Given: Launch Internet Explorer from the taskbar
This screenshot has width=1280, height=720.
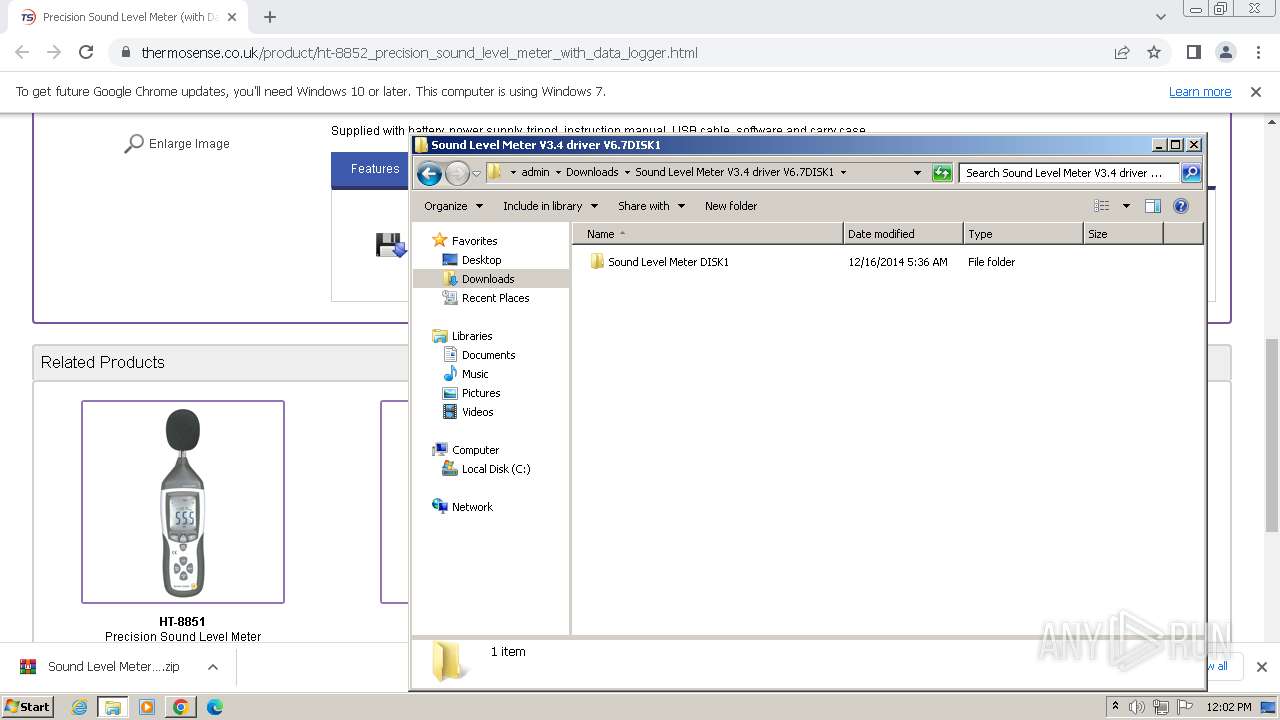Looking at the screenshot, I should [x=79, y=707].
